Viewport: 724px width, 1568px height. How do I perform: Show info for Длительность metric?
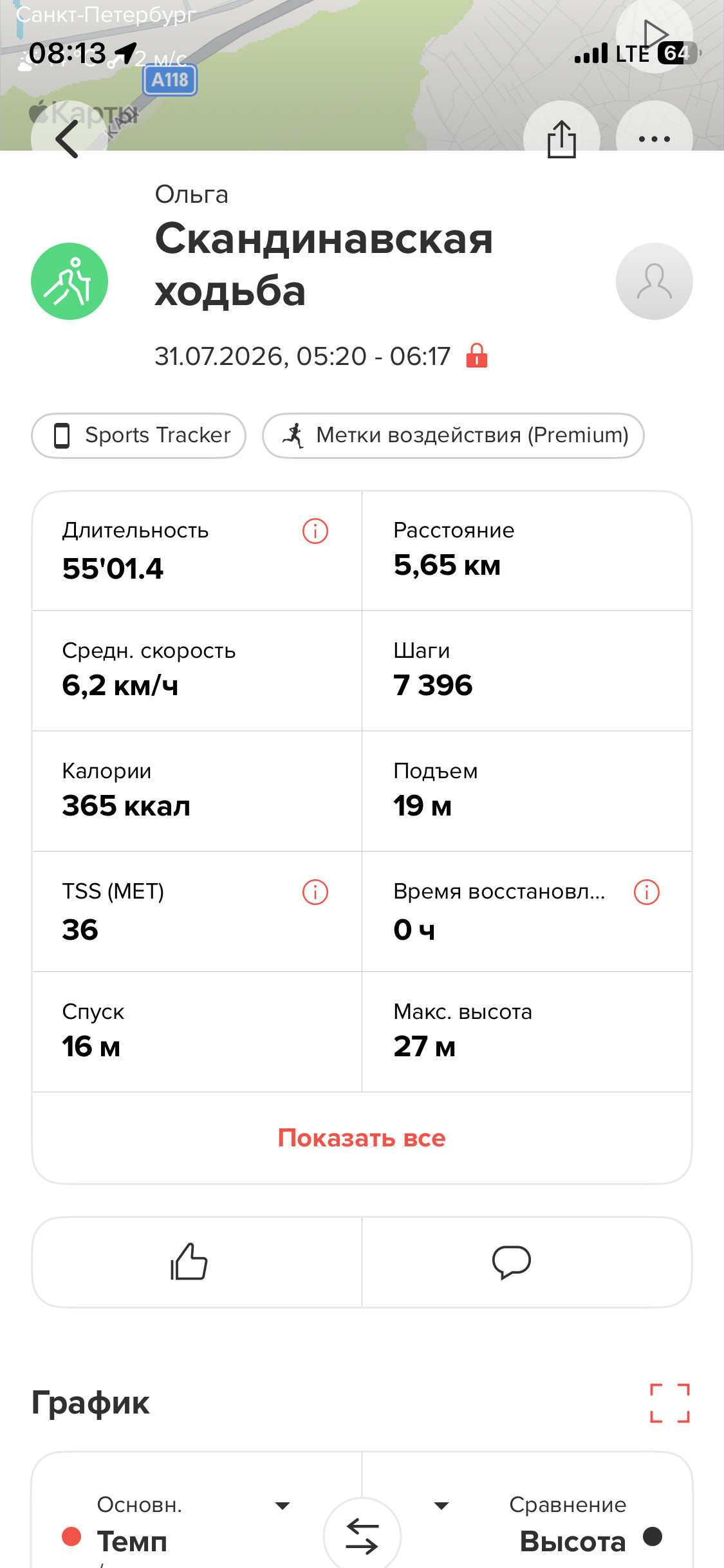pyautogui.click(x=315, y=531)
